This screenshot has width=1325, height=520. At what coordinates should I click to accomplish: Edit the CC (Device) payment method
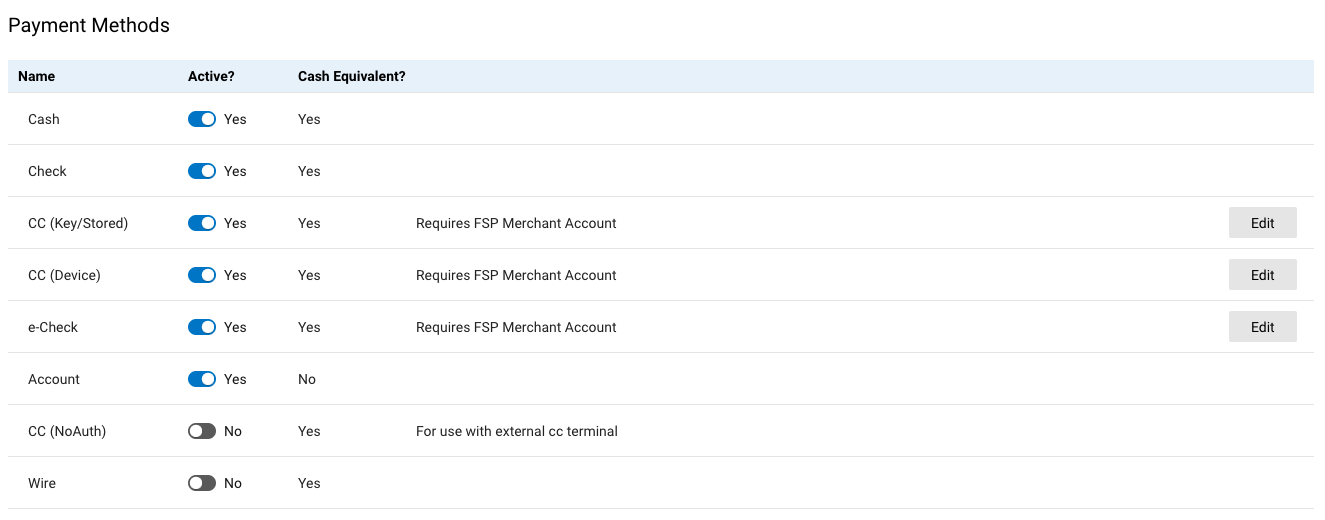click(1262, 275)
